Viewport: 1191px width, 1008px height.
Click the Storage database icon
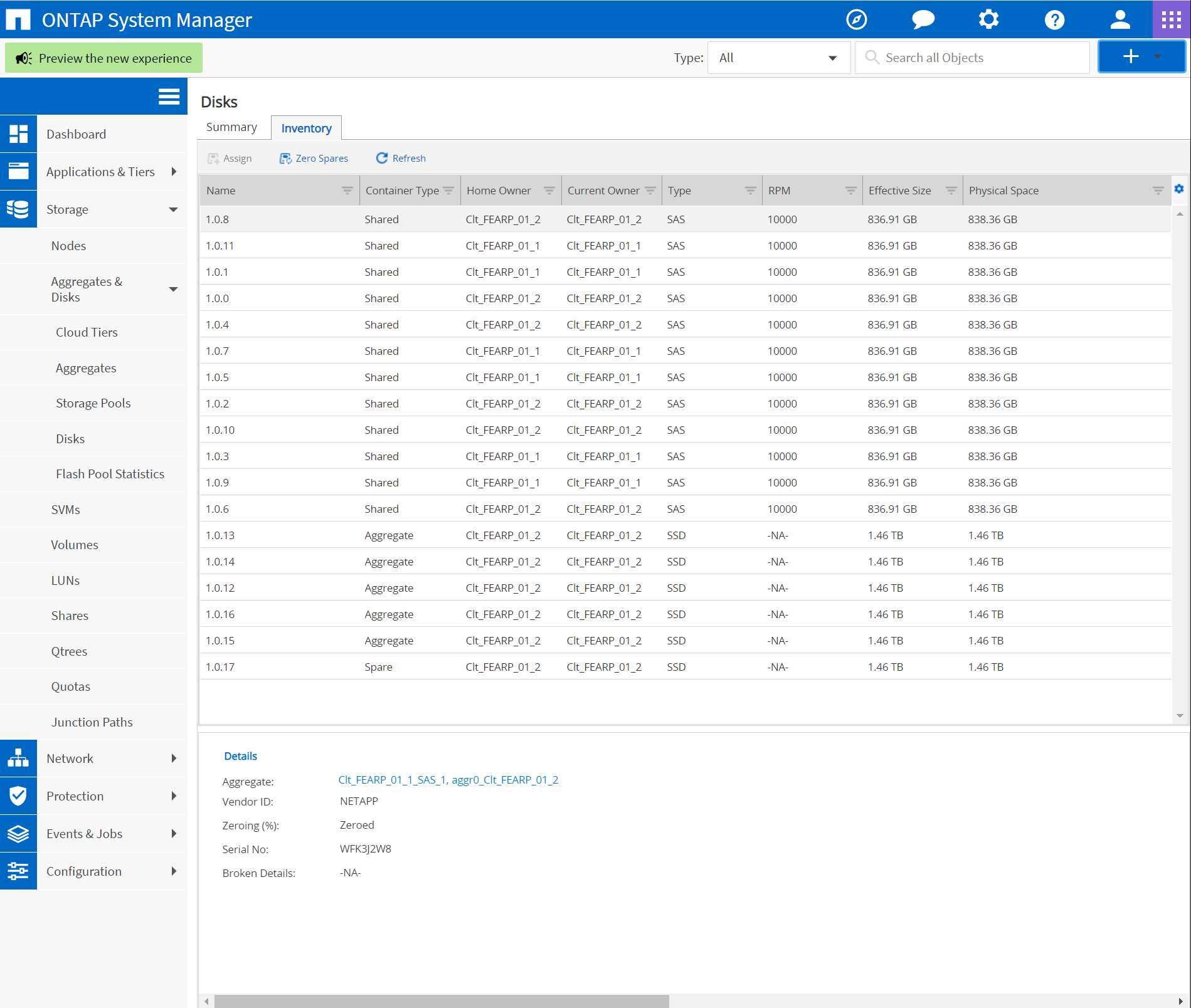[x=18, y=209]
